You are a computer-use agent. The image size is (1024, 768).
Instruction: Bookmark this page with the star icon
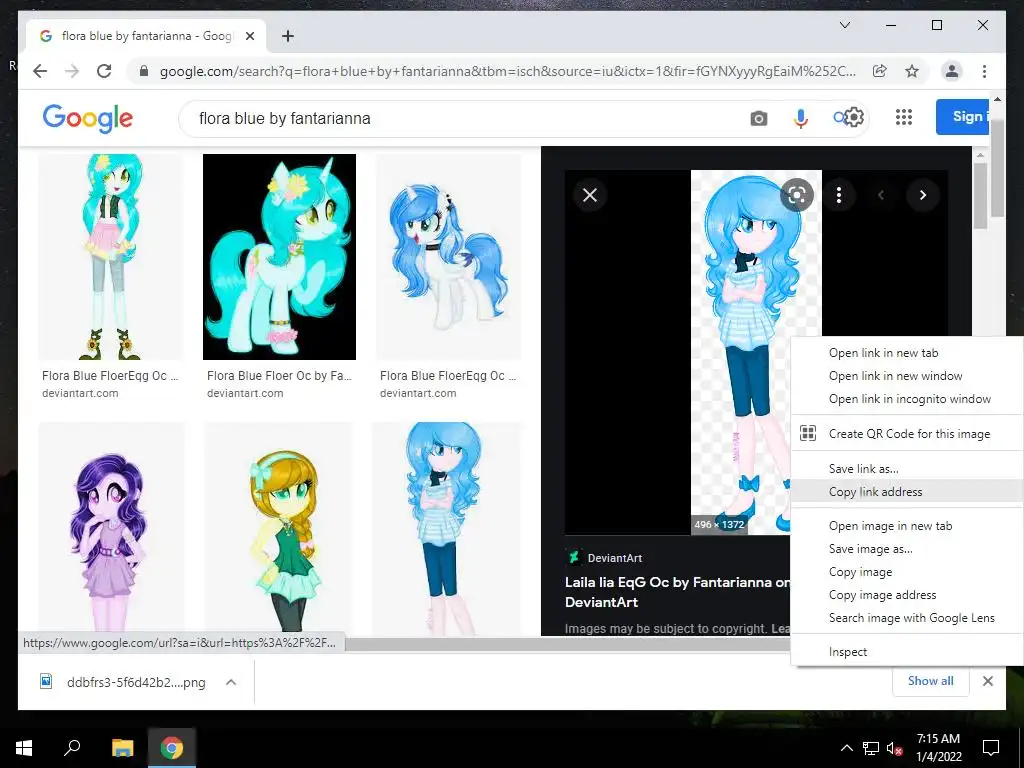click(912, 71)
